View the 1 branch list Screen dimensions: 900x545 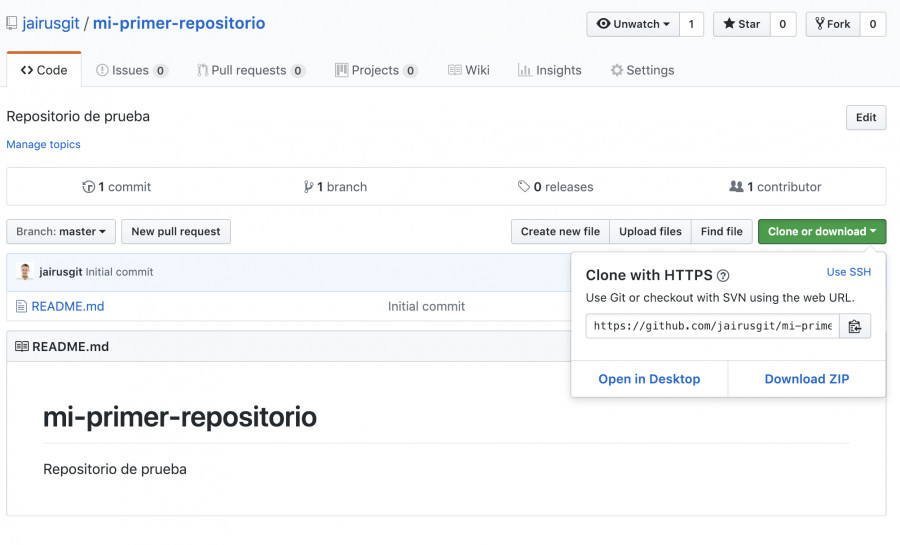click(x=335, y=186)
